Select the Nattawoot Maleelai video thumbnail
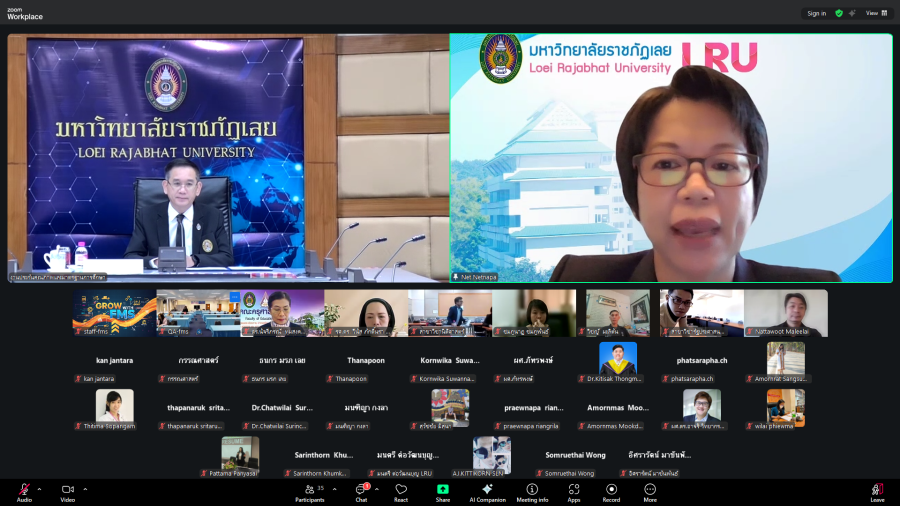900x506 pixels. coord(785,312)
